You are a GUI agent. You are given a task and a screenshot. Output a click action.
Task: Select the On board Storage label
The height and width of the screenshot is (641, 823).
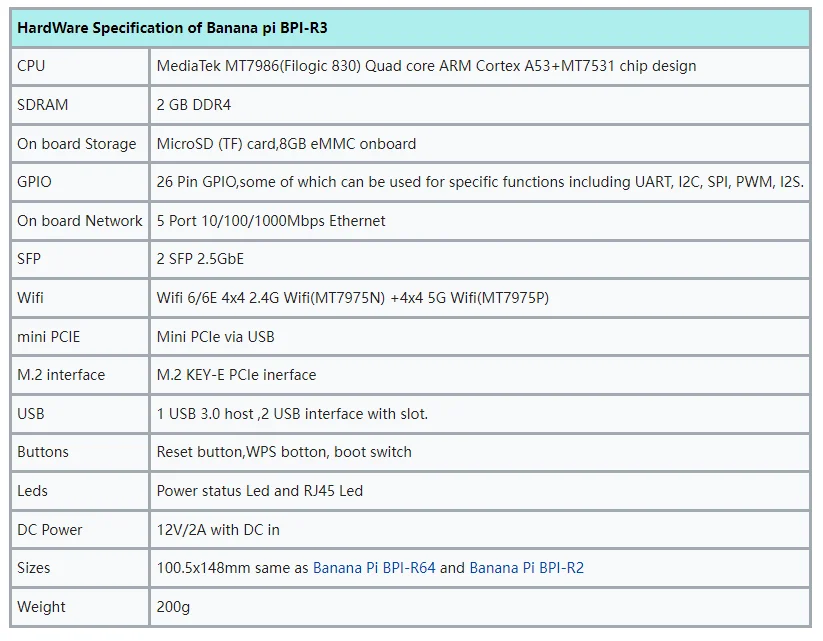pos(76,144)
